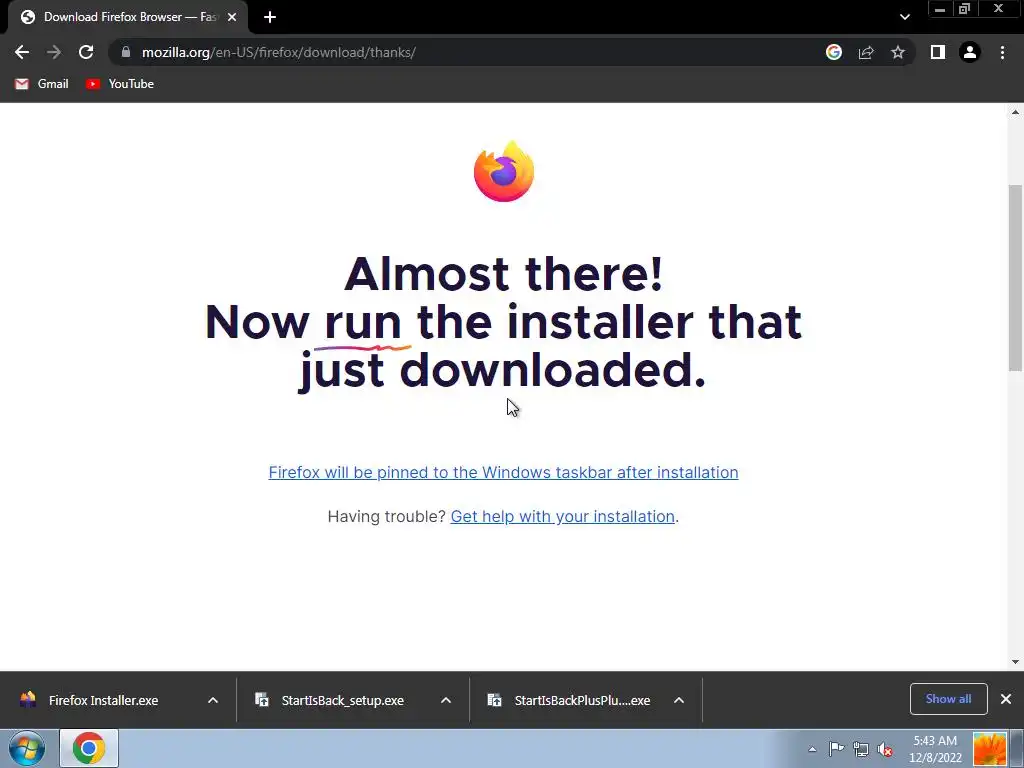Open the Firefox pinned to taskbar link
The image size is (1024, 768).
pos(504,472)
